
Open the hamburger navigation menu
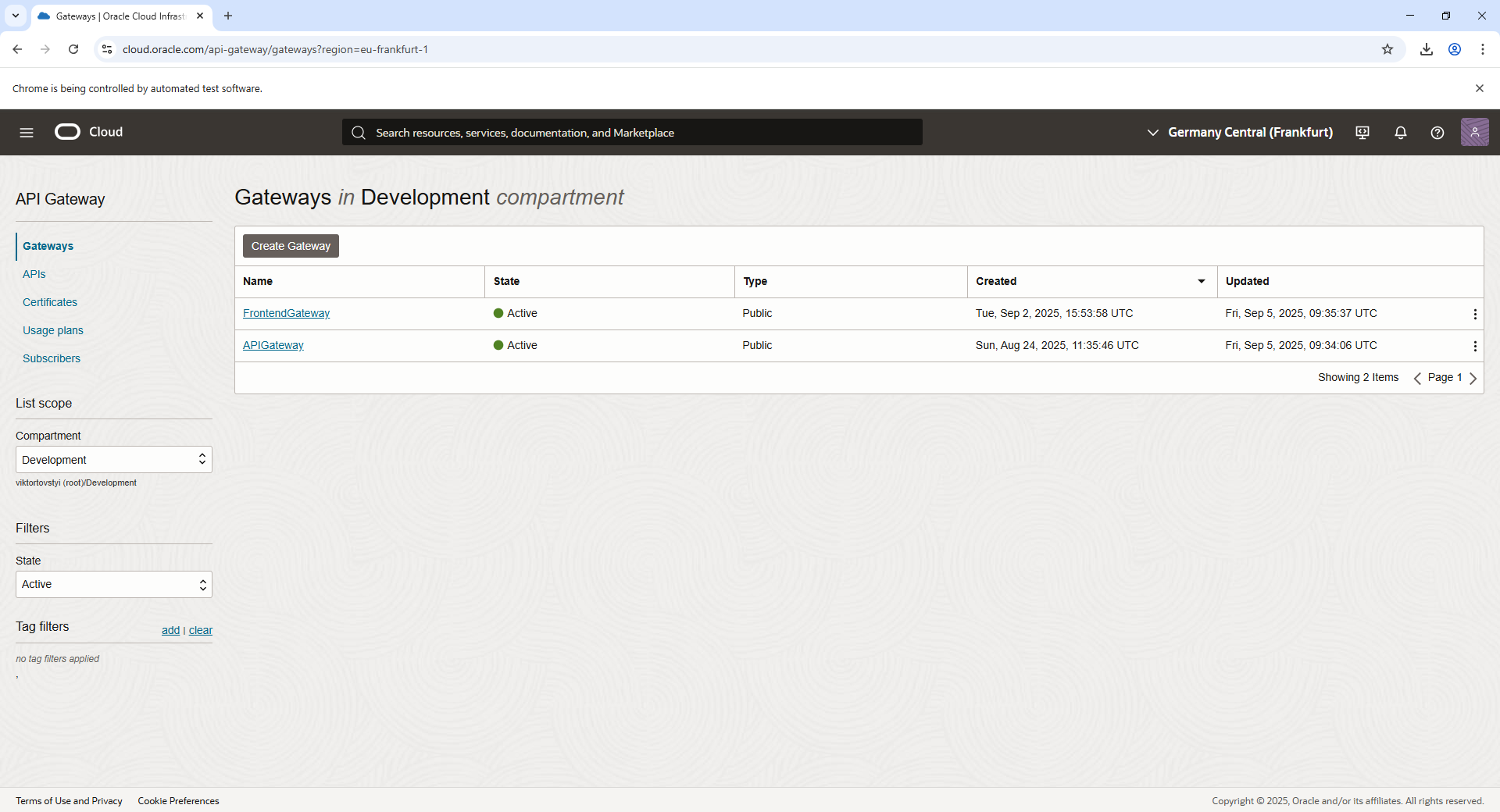[x=27, y=133]
